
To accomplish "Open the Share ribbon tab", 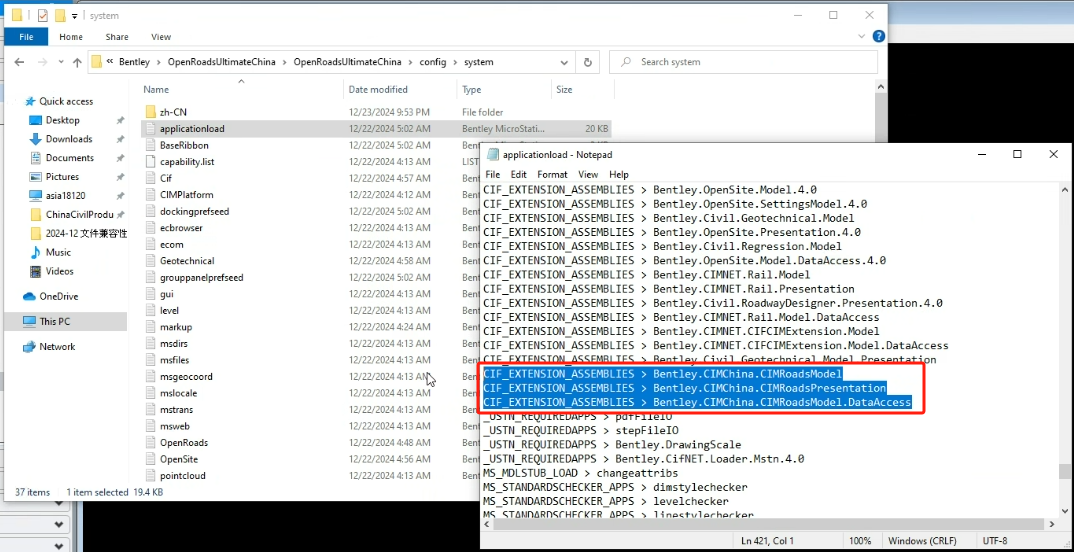I will [117, 37].
